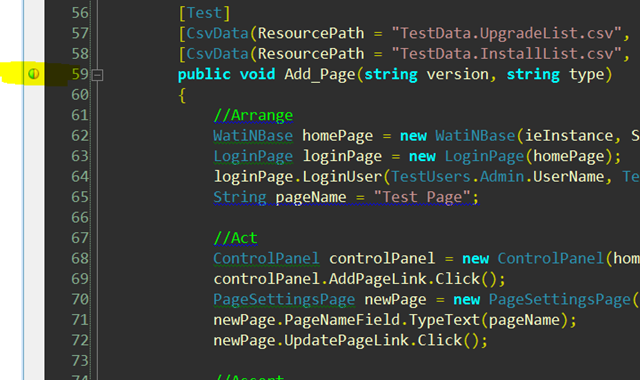Click line number 66 in the gutter

(80, 218)
